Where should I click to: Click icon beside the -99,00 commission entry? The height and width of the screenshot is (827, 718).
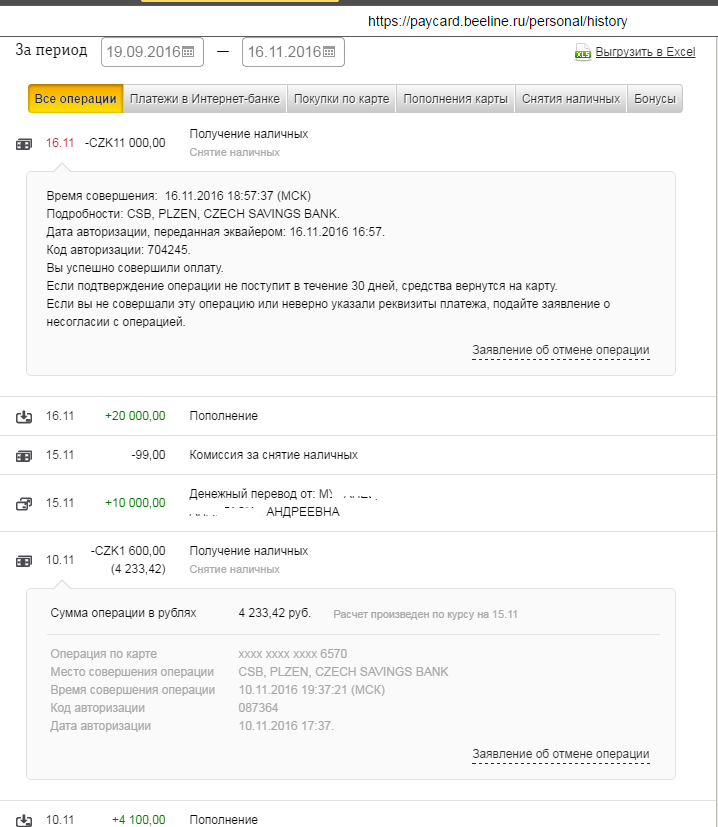[24, 456]
